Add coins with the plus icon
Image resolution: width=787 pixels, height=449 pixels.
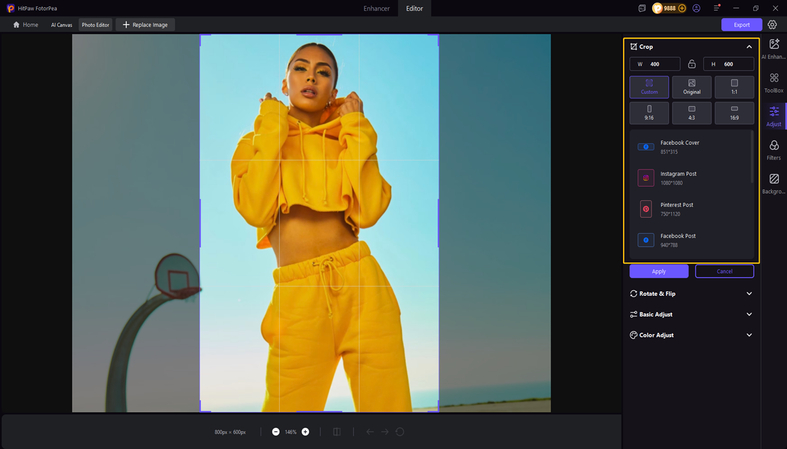coord(682,8)
